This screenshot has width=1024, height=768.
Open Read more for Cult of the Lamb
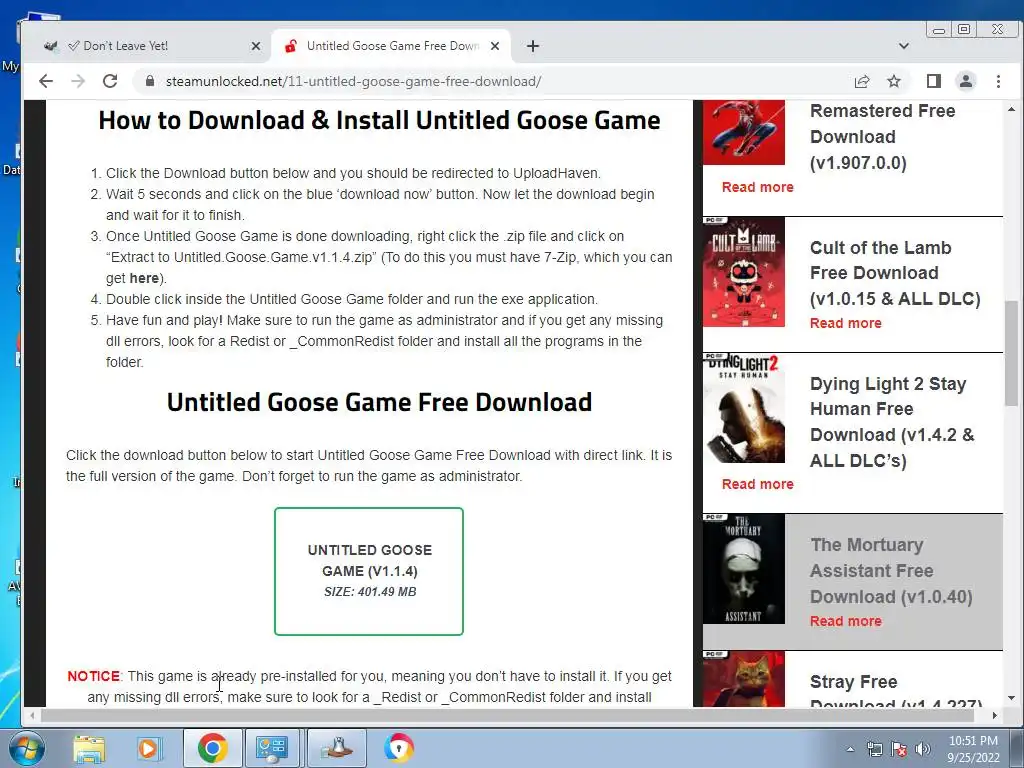[846, 323]
